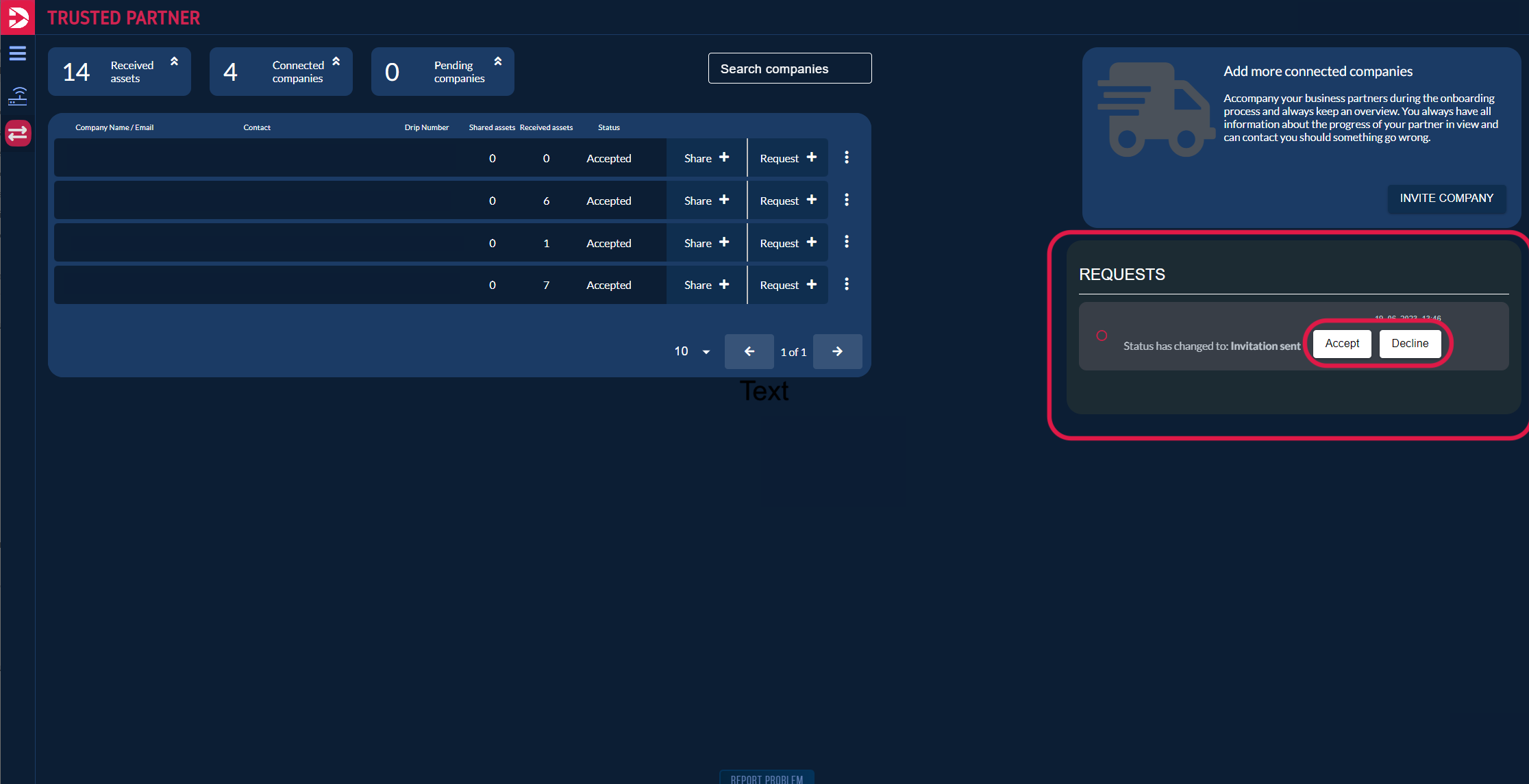Click Share plus in the second row
Screen dimensions: 1529x784
coord(706,201)
